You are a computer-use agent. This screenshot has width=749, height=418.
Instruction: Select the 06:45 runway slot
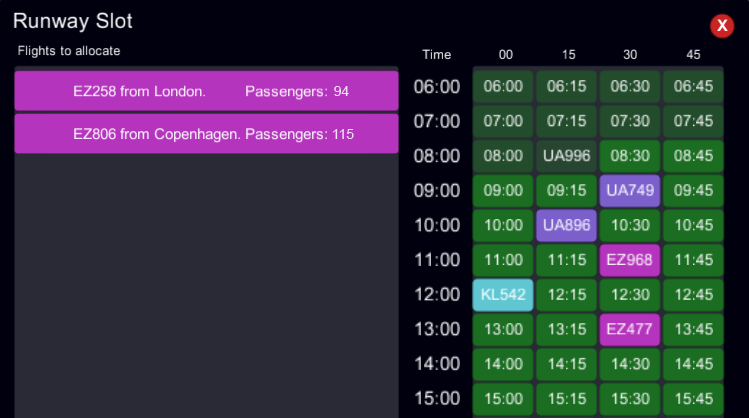(694, 87)
